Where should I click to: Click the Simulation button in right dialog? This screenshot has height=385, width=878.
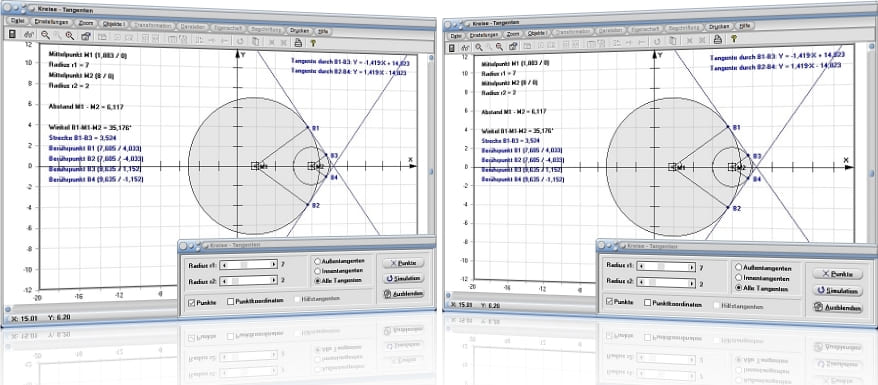838,291
